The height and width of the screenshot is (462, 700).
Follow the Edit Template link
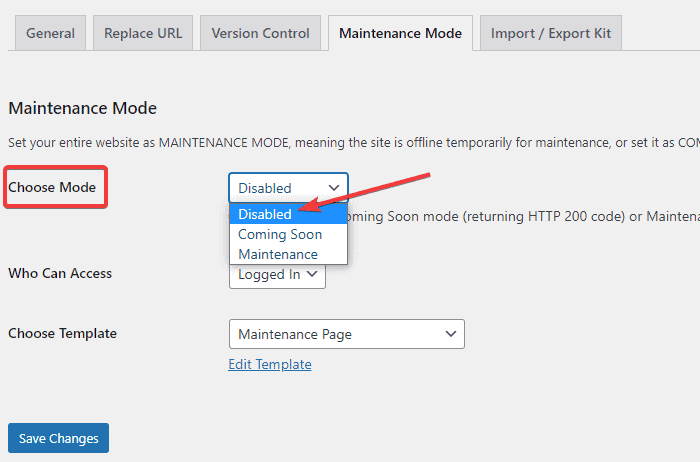click(x=269, y=364)
